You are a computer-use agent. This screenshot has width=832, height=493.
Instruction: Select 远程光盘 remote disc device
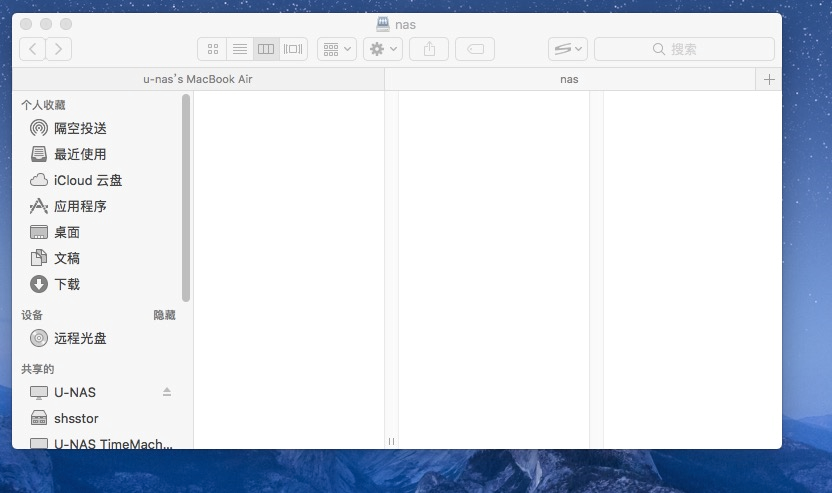pyautogui.click(x=101, y=338)
